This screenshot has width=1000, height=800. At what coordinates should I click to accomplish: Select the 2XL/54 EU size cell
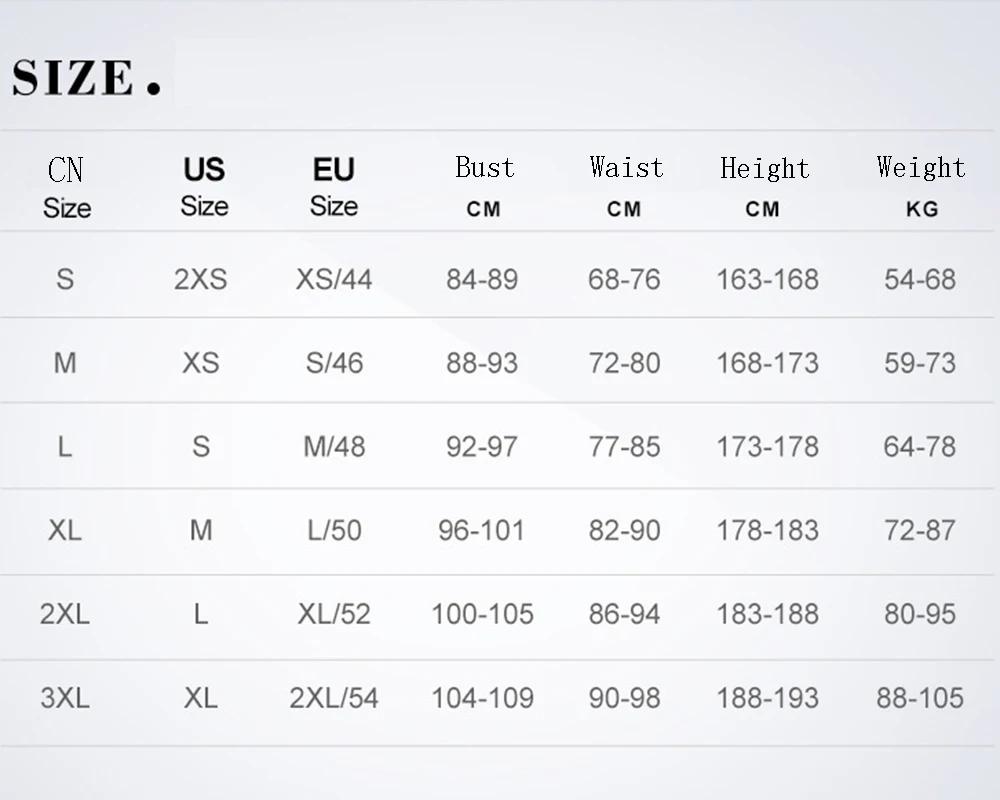[334, 698]
